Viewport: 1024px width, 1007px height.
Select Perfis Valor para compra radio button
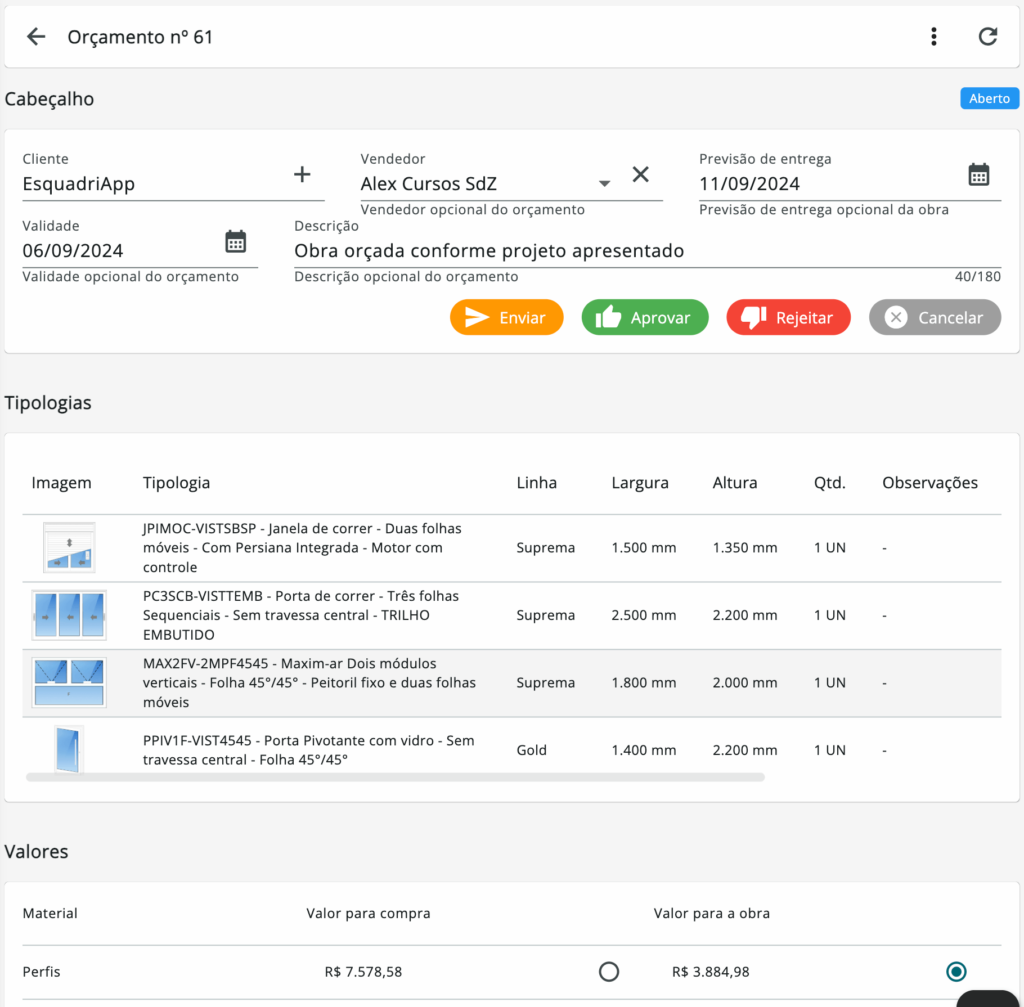[608, 971]
